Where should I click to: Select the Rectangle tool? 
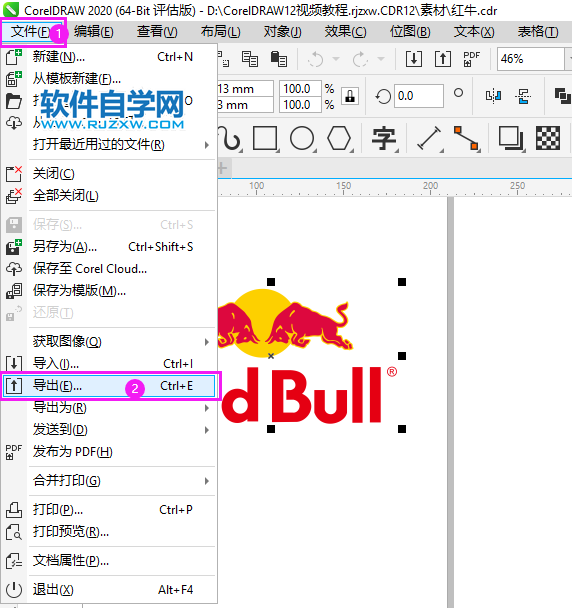(265, 138)
